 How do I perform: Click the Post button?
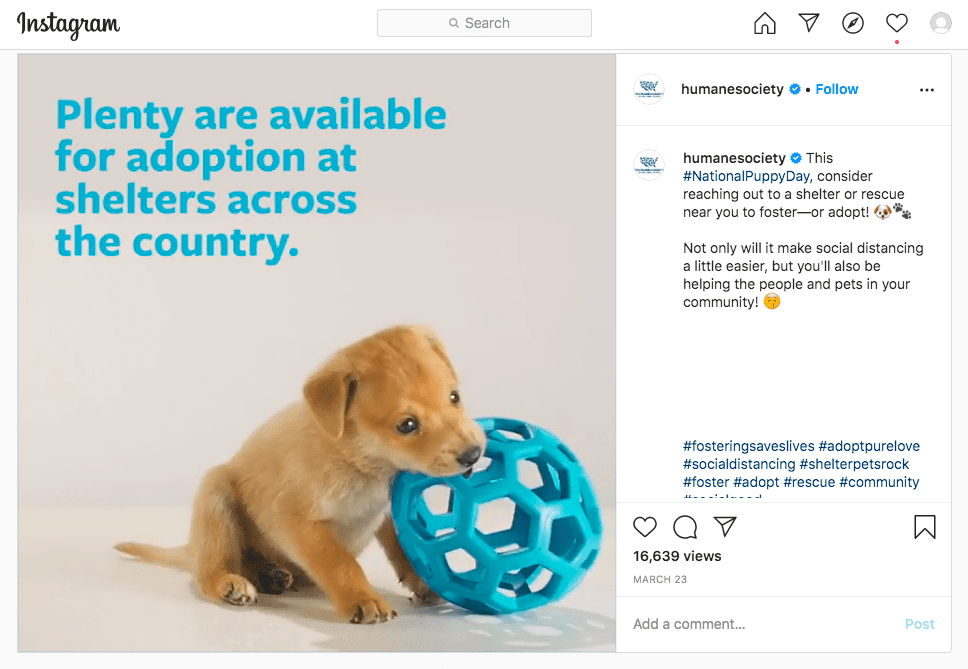coord(919,623)
